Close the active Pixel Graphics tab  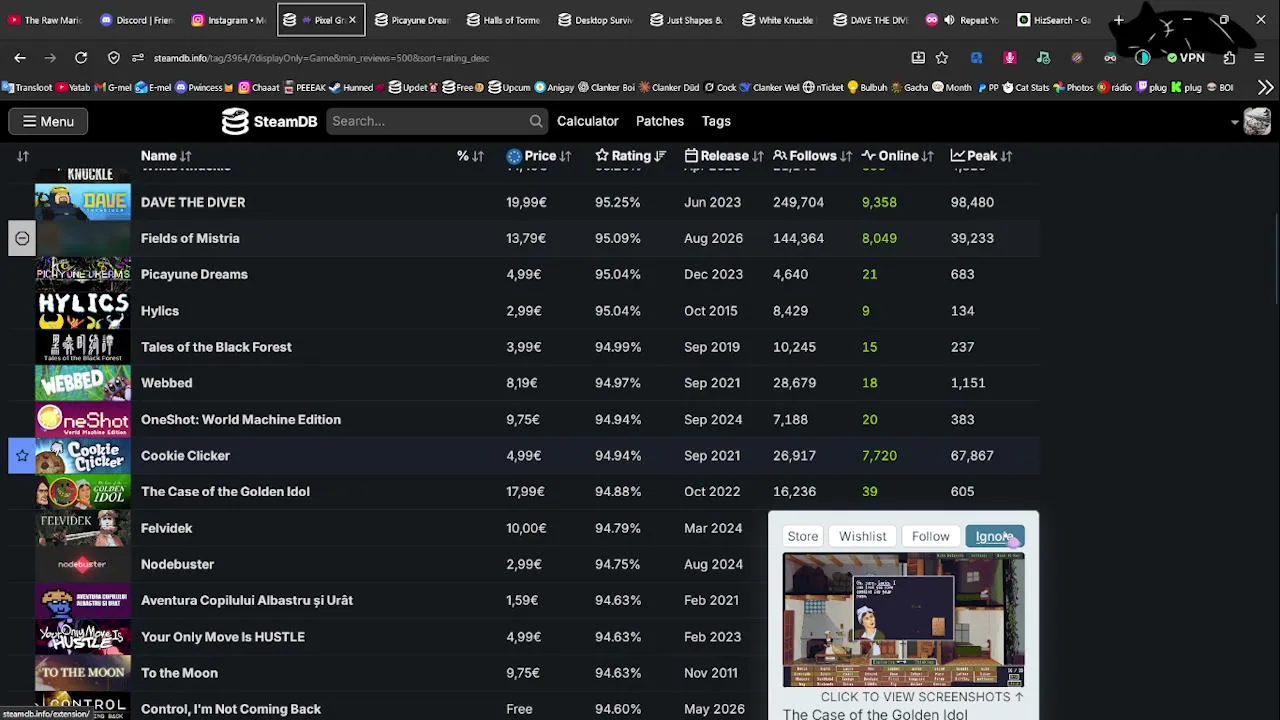pyautogui.click(x=352, y=20)
